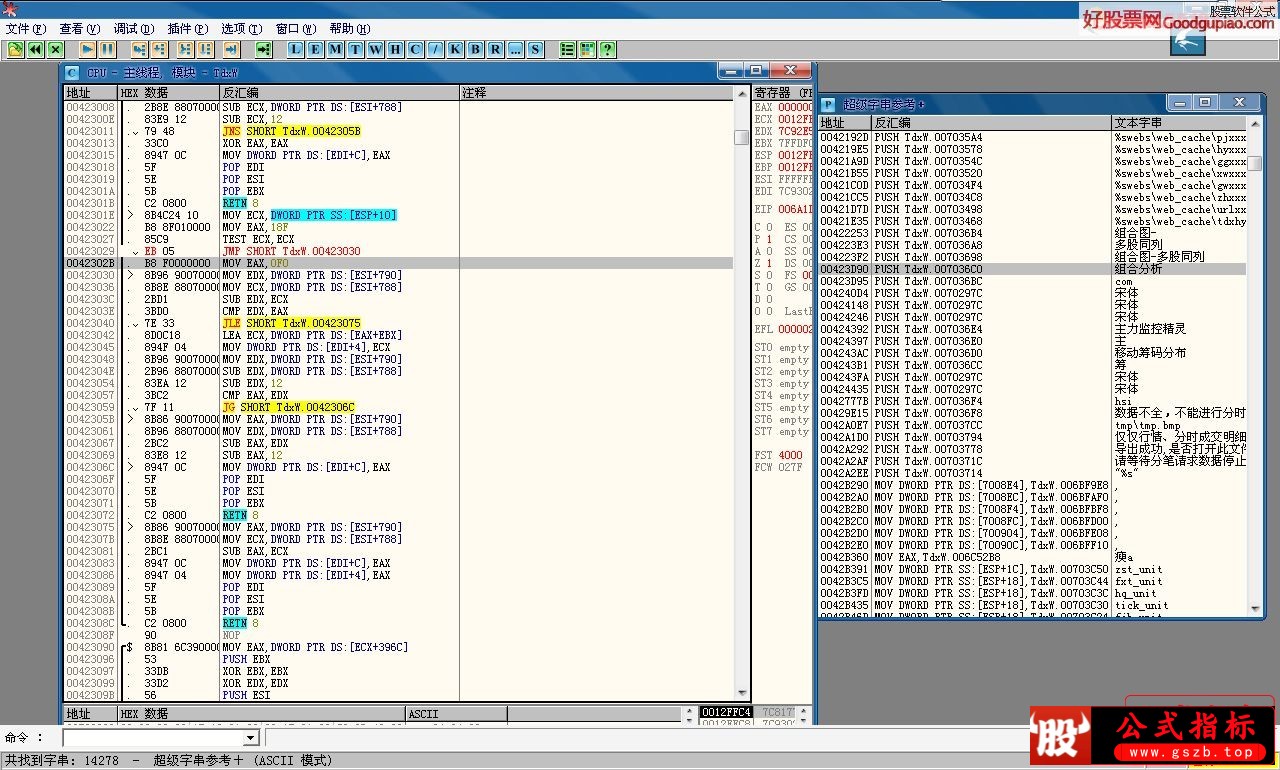Click the Trace over toolbar icon
The height and width of the screenshot is (770, 1280).
205,49
